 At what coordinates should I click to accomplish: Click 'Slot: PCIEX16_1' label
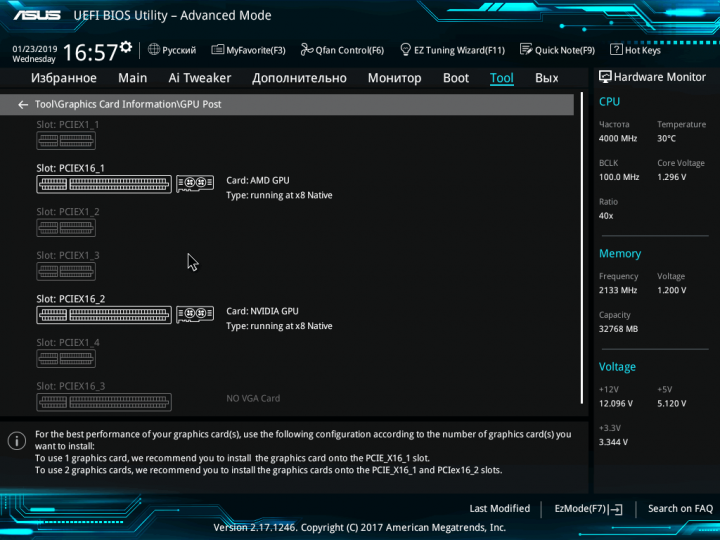pyautogui.click(x=71, y=168)
